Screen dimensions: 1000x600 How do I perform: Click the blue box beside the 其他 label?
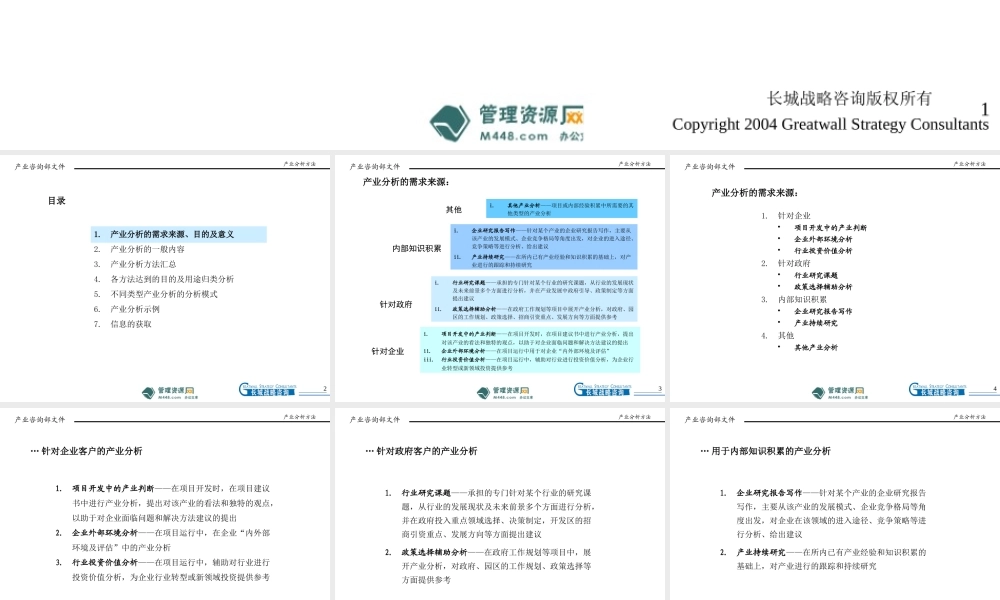pyautogui.click(x=562, y=209)
